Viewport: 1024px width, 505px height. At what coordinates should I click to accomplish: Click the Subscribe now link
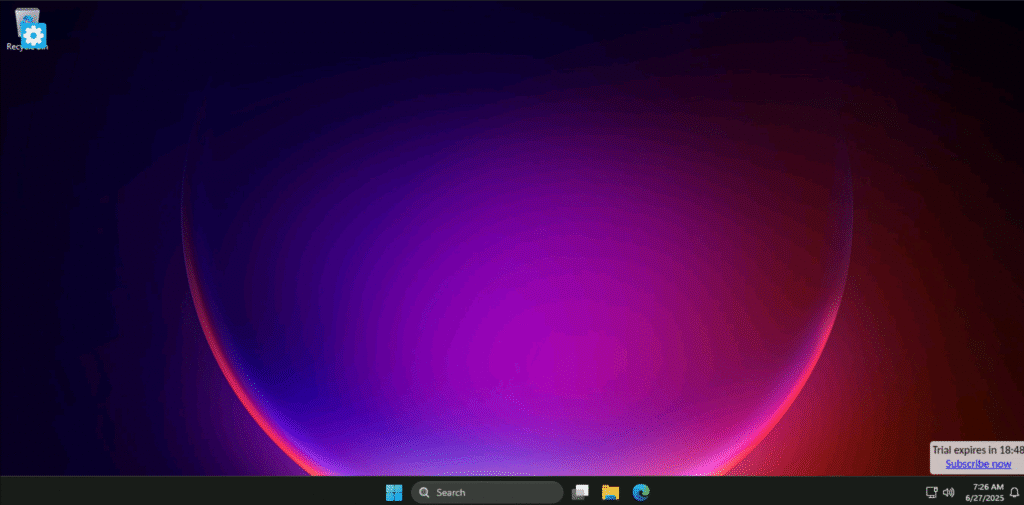click(x=978, y=464)
